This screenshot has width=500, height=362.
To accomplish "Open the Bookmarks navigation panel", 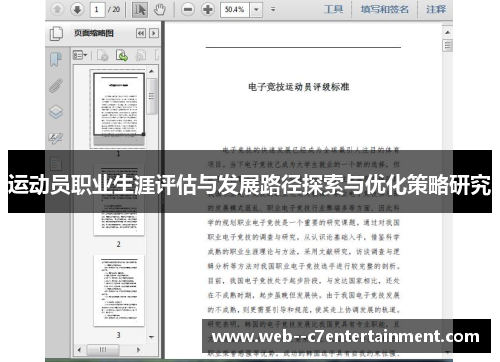I will point(56,60).
